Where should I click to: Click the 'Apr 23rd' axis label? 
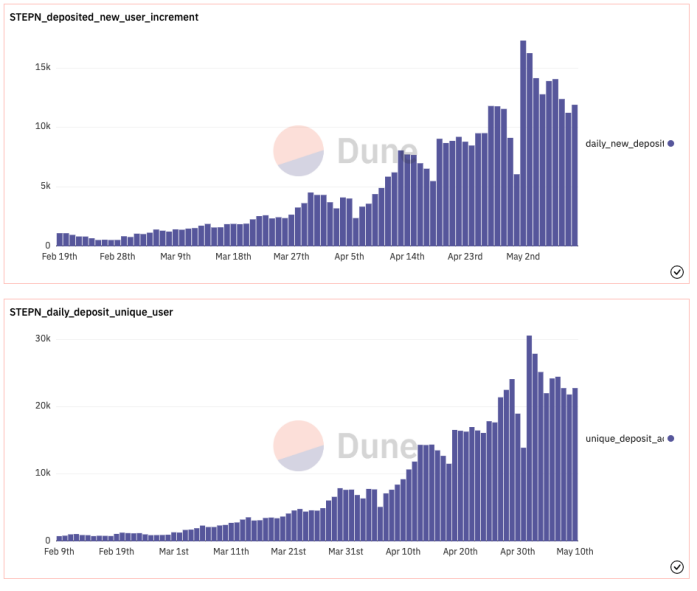[x=465, y=257]
